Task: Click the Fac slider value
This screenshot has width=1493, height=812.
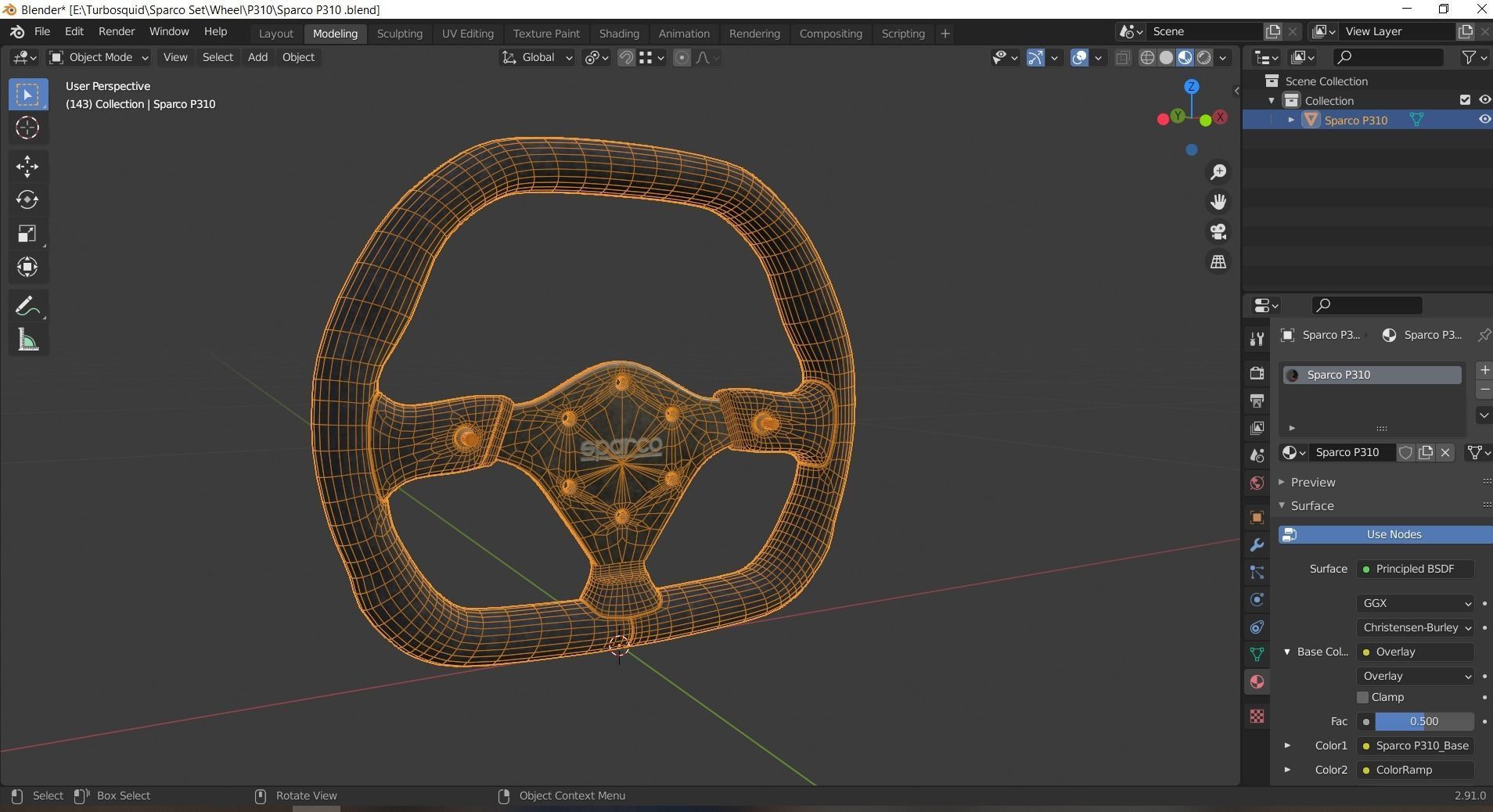Action: [1423, 721]
